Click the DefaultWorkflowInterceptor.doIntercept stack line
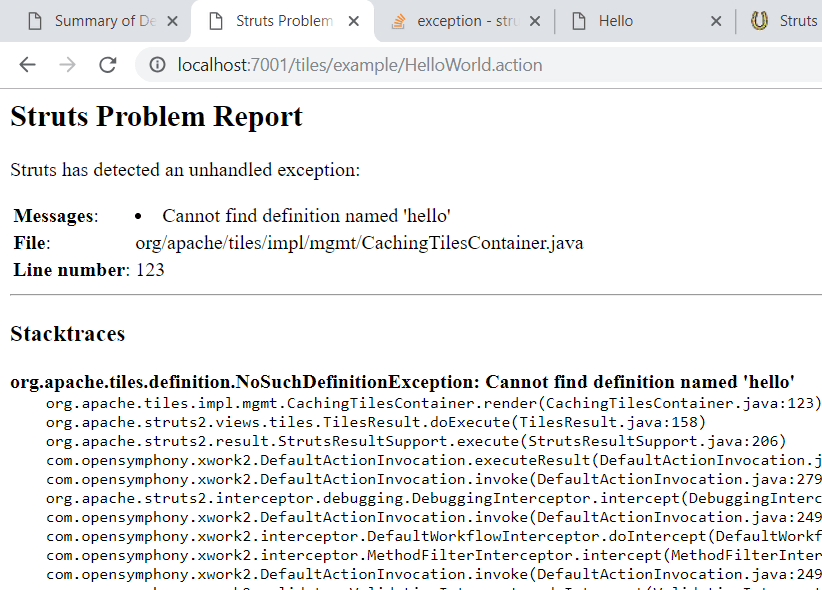Screen dimensions: 822x590 tap(434, 537)
